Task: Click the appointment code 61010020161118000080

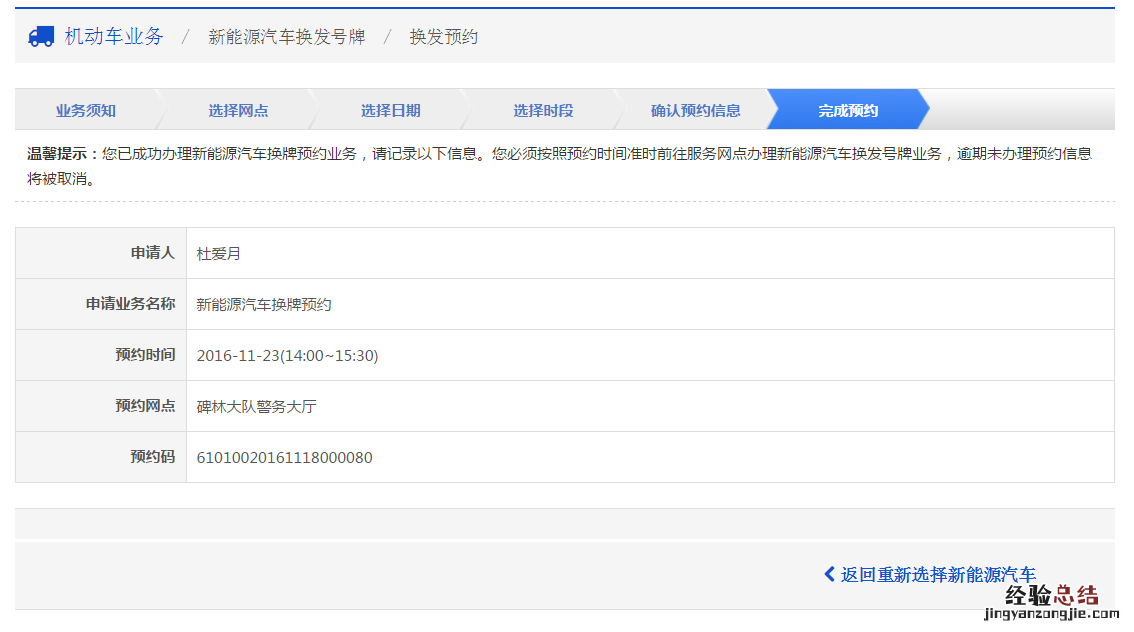Action: [284, 458]
